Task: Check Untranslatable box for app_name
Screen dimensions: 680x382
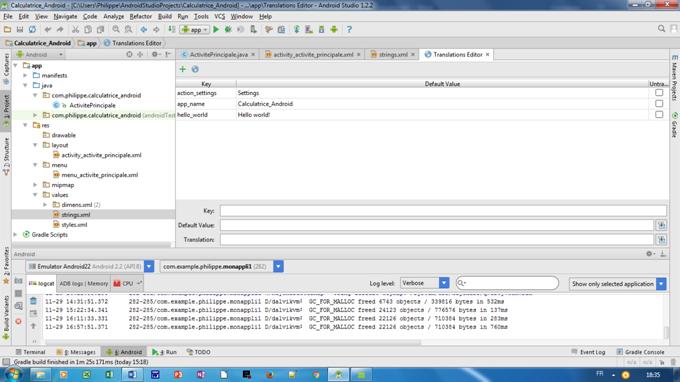Action: (x=659, y=104)
